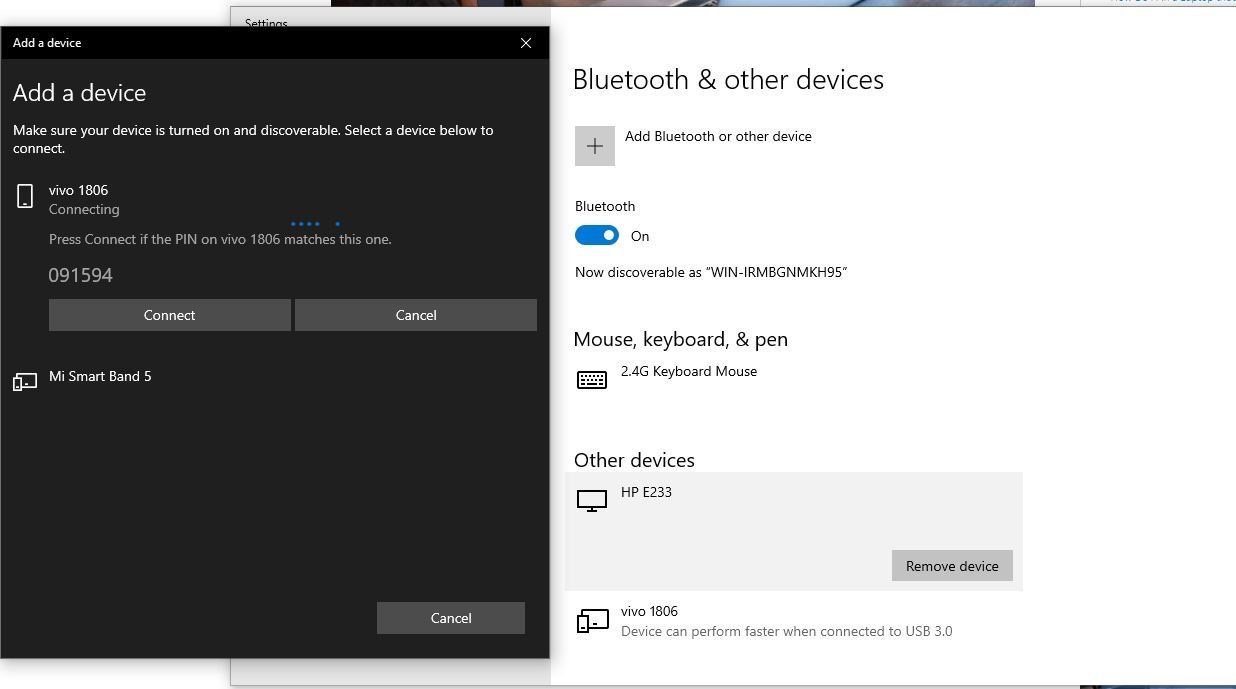The height and width of the screenshot is (689, 1236).
Task: Click the keyboard icon for 2.4G Keyboard Mouse
Action: (591, 379)
